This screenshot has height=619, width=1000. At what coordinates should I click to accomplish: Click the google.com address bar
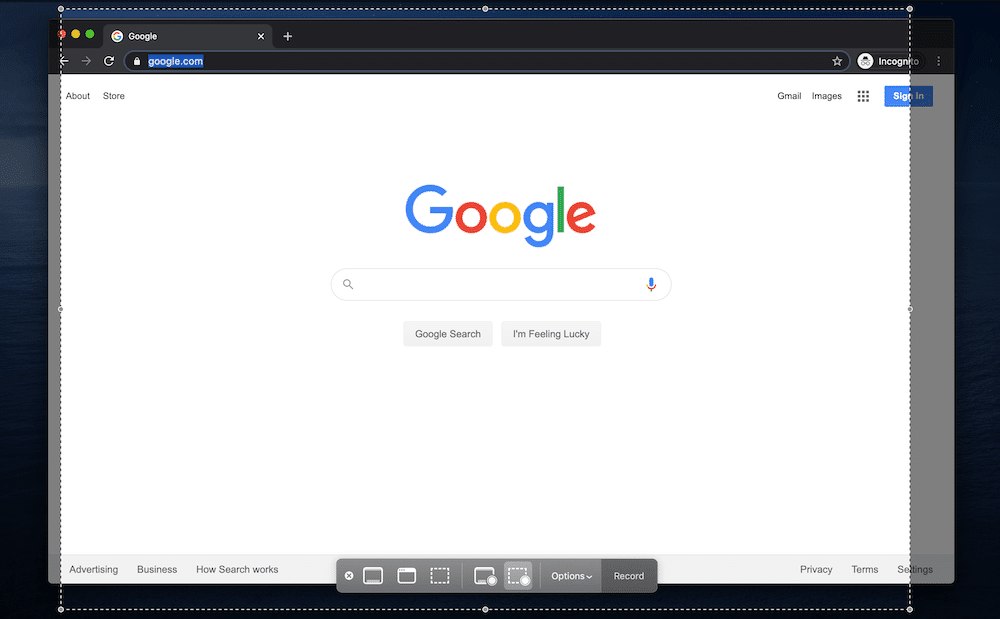click(x=487, y=61)
